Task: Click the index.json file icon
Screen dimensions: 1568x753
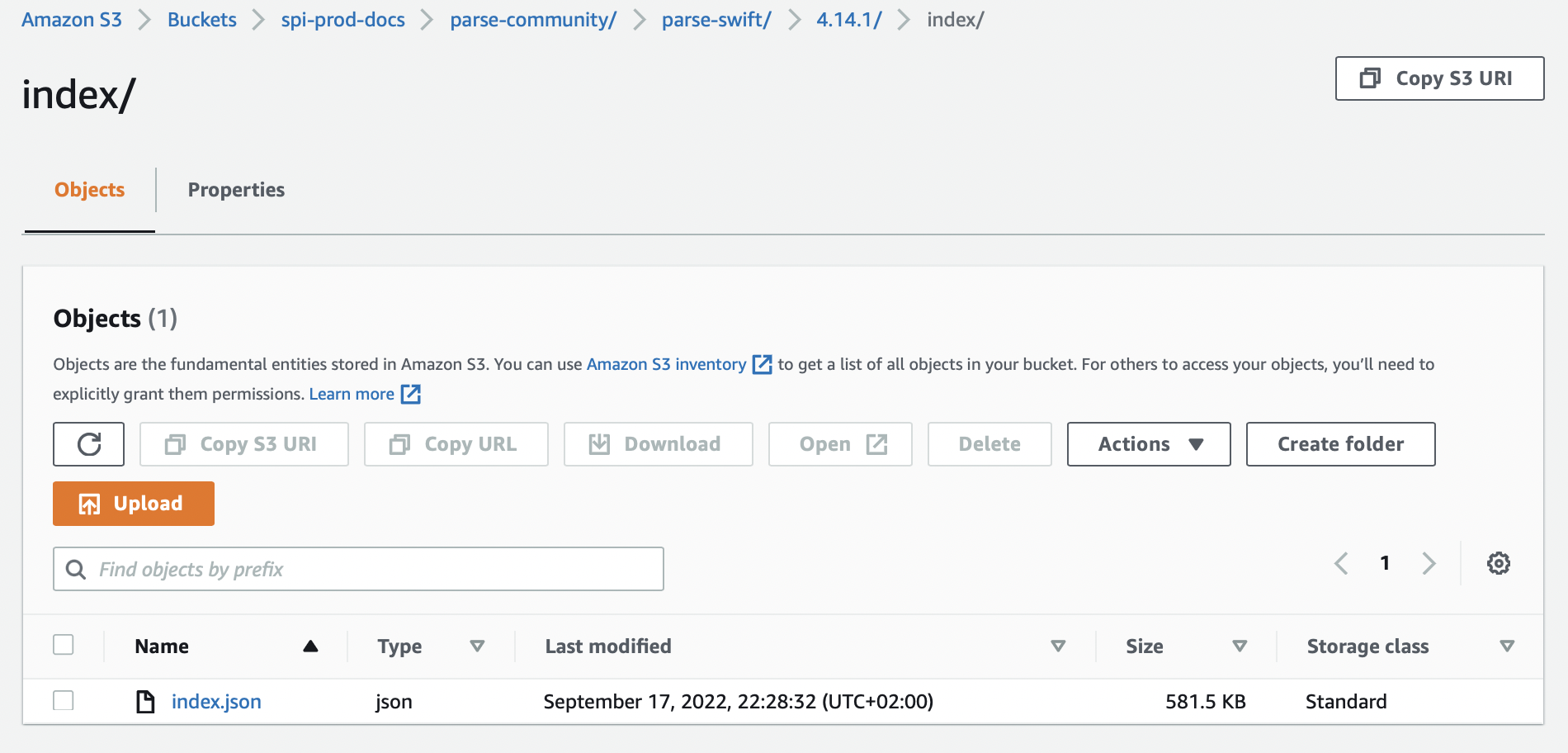Action: (145, 702)
